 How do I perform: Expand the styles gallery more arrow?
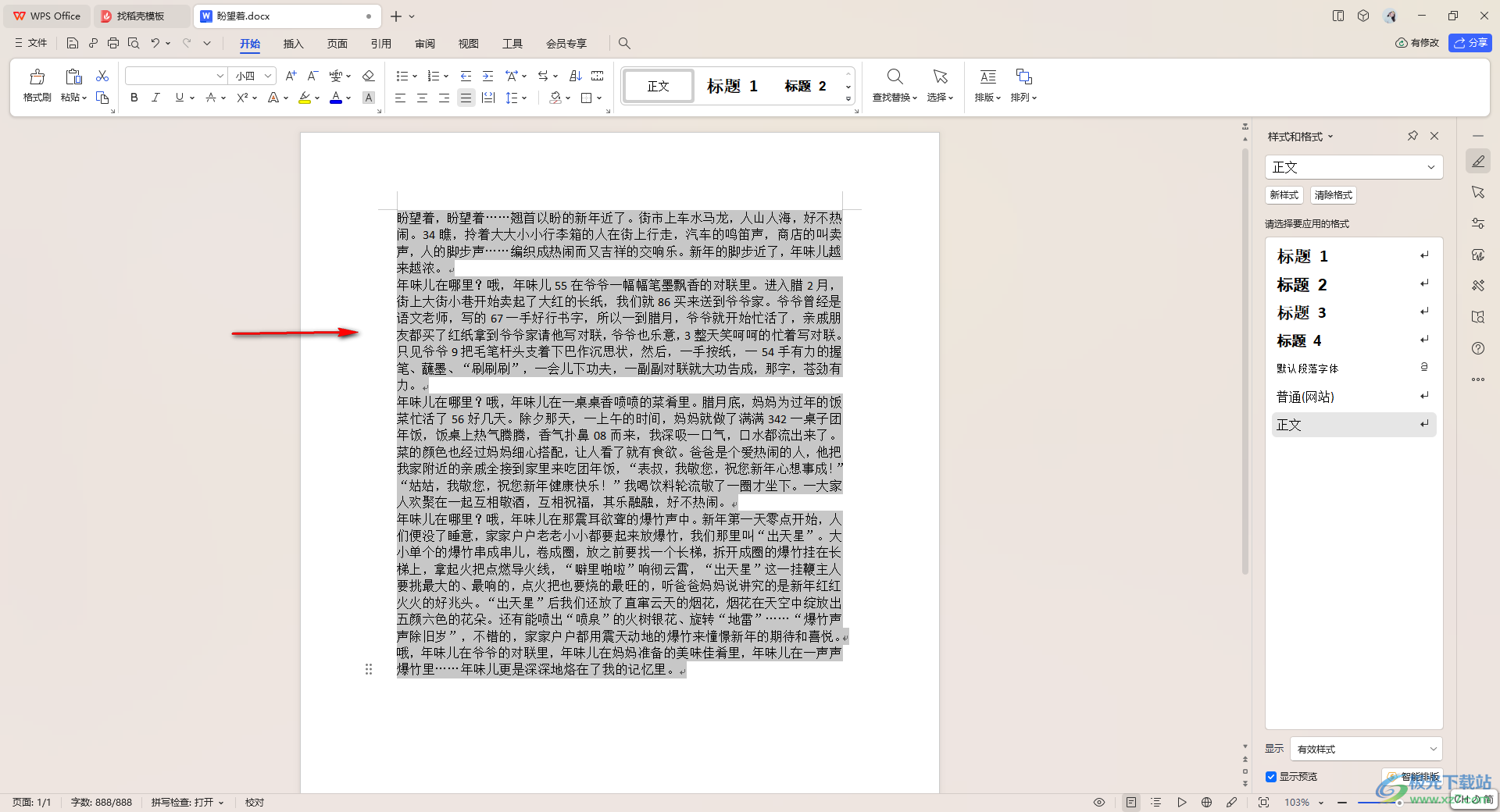click(848, 99)
